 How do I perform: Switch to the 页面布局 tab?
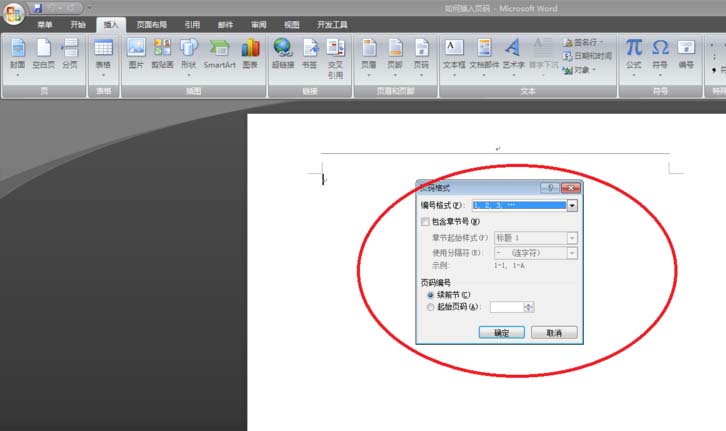click(x=151, y=24)
